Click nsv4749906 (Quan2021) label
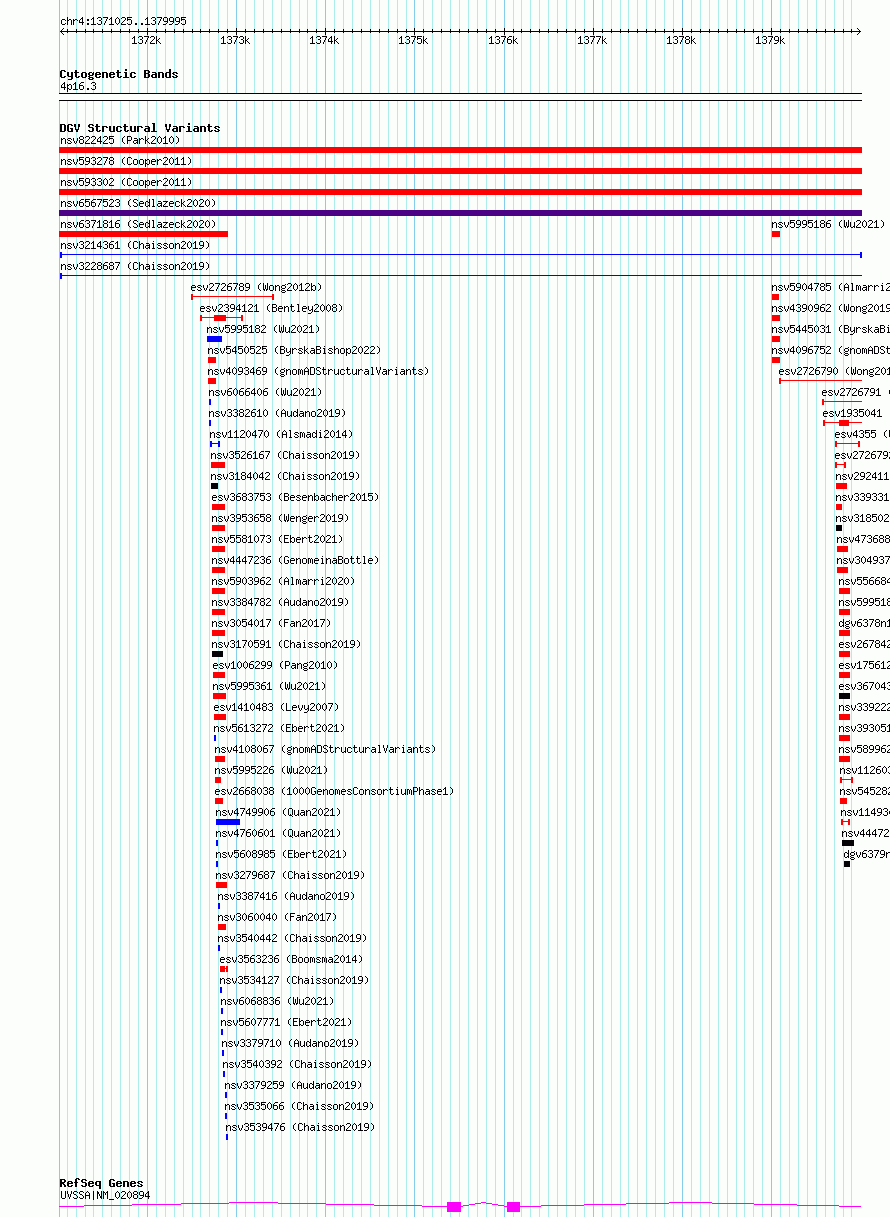Viewport: 890px width, 1217px height. click(x=279, y=812)
